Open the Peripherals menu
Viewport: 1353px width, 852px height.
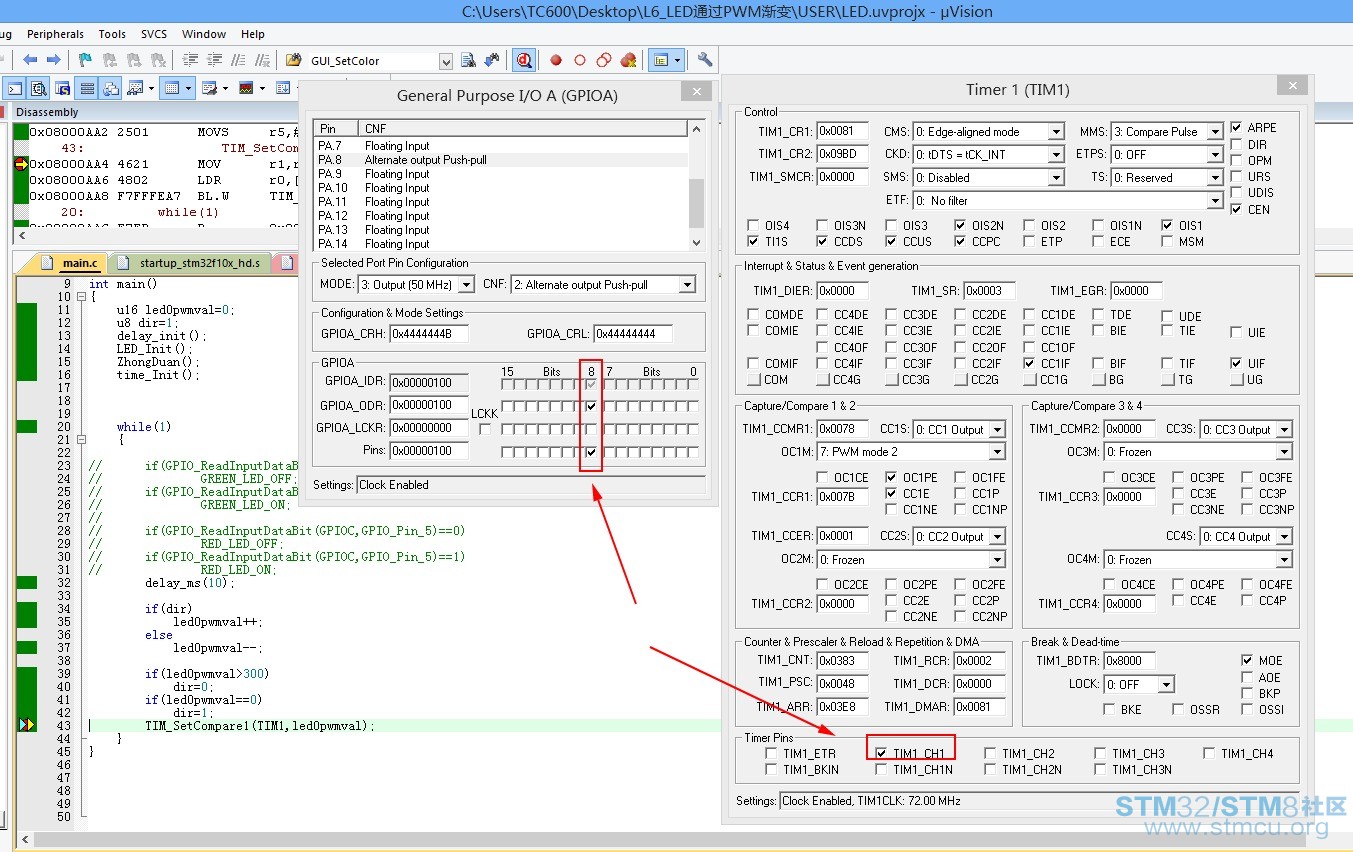pos(55,34)
